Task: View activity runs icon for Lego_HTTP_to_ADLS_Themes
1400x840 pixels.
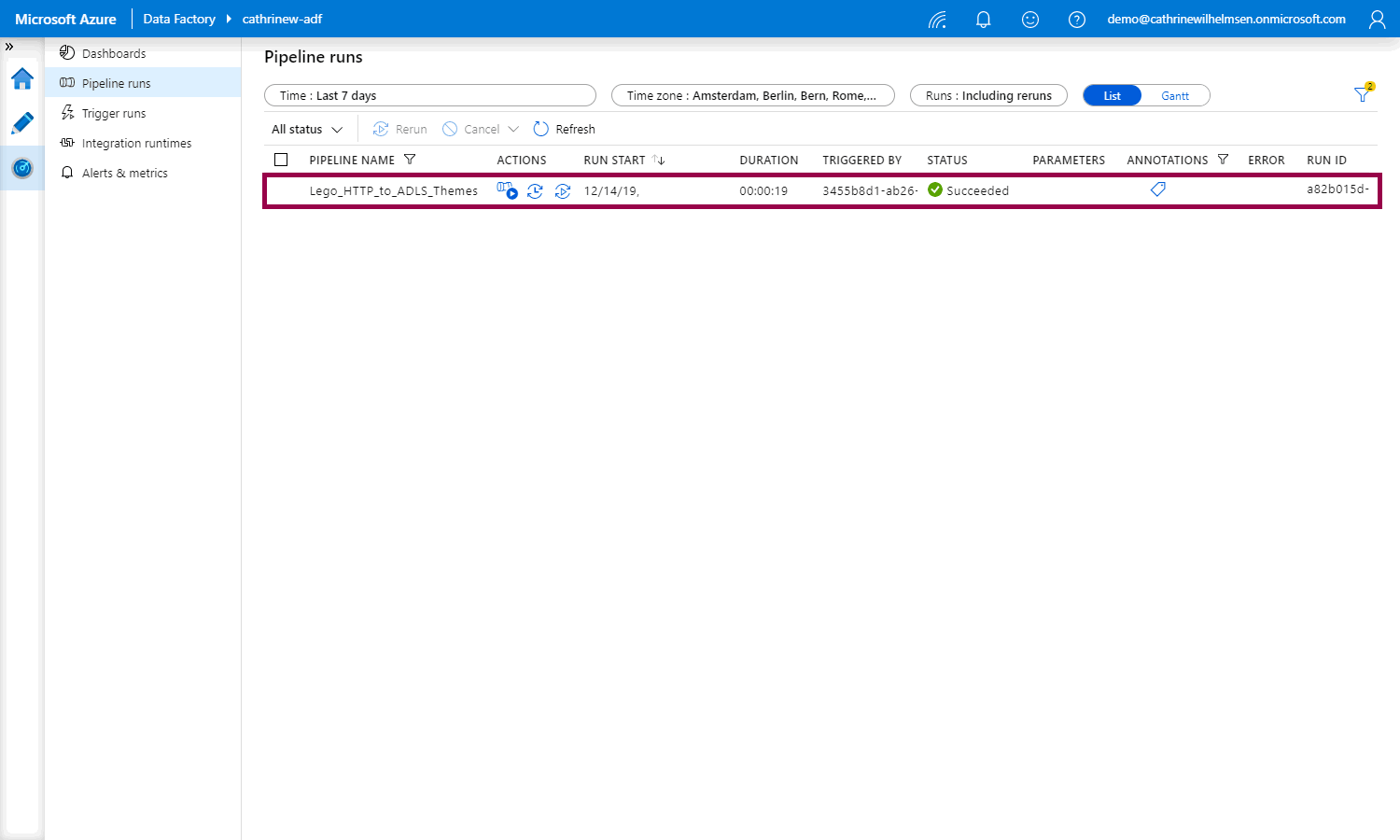Action: click(507, 190)
